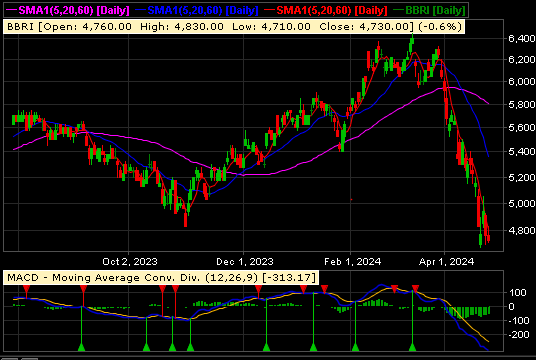536x360 pixels.
Task: Click the -200 label on MACD axis
Action: 519,335
